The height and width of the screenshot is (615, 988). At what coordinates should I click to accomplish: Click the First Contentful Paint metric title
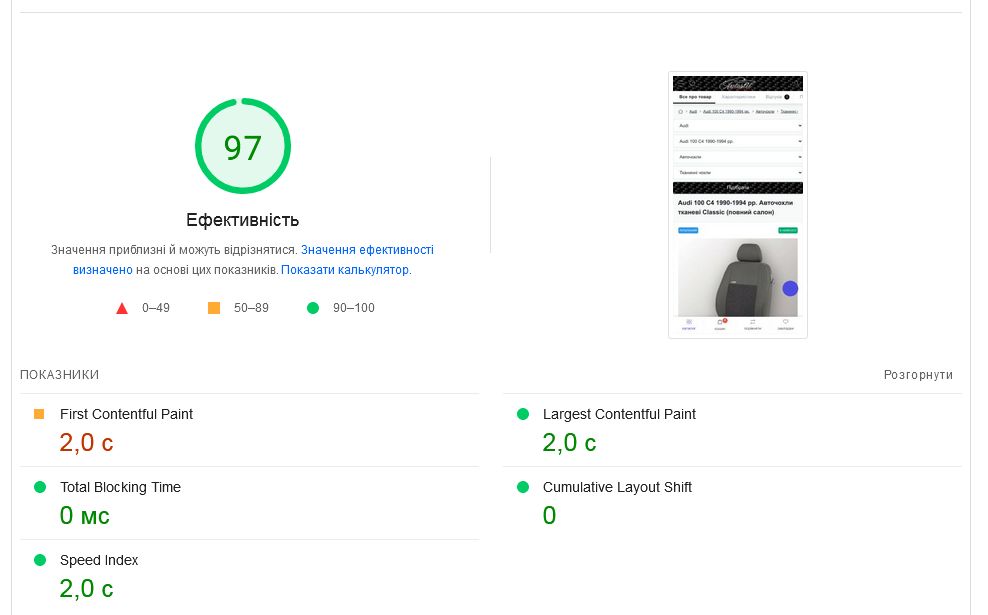126,414
